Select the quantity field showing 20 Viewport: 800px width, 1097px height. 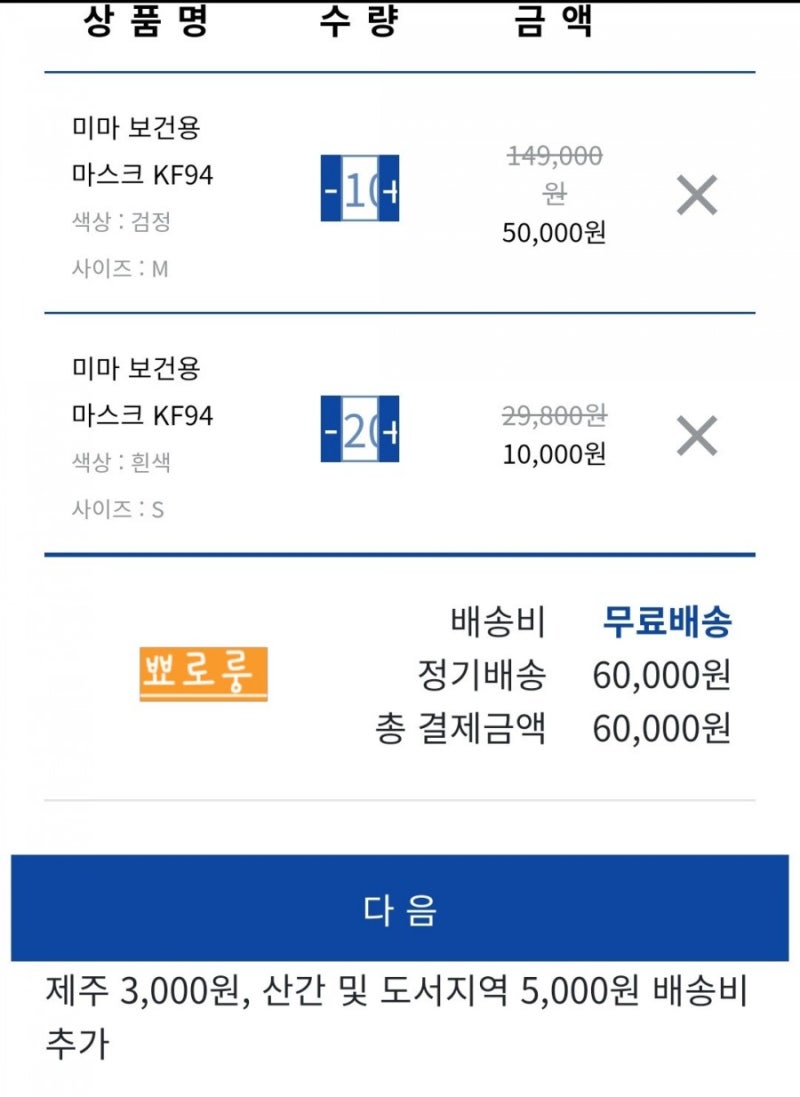point(360,429)
